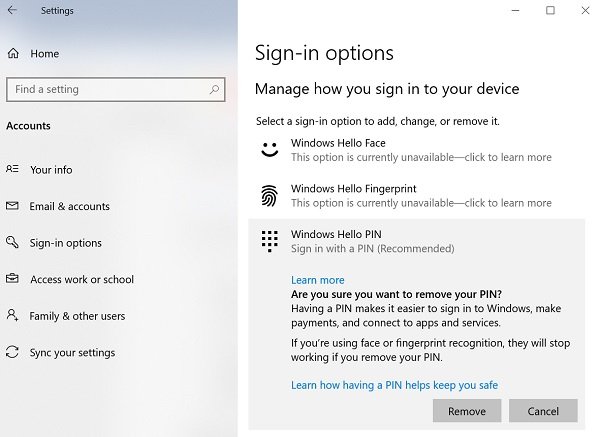Screen dimensions: 600x437
Task: Click the Windows Hello Face smiley icon
Action: (x=268, y=150)
